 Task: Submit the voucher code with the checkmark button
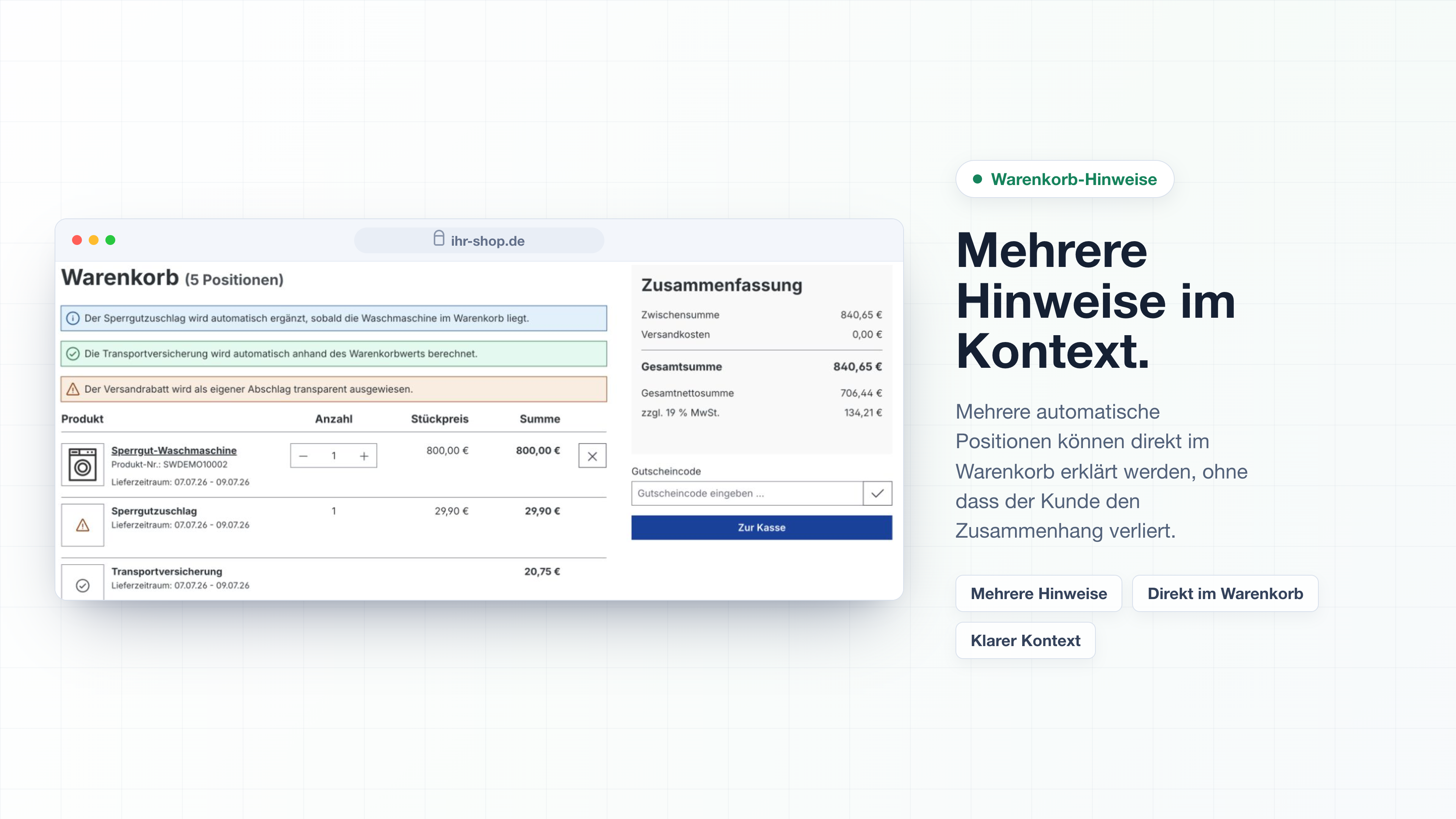(877, 493)
